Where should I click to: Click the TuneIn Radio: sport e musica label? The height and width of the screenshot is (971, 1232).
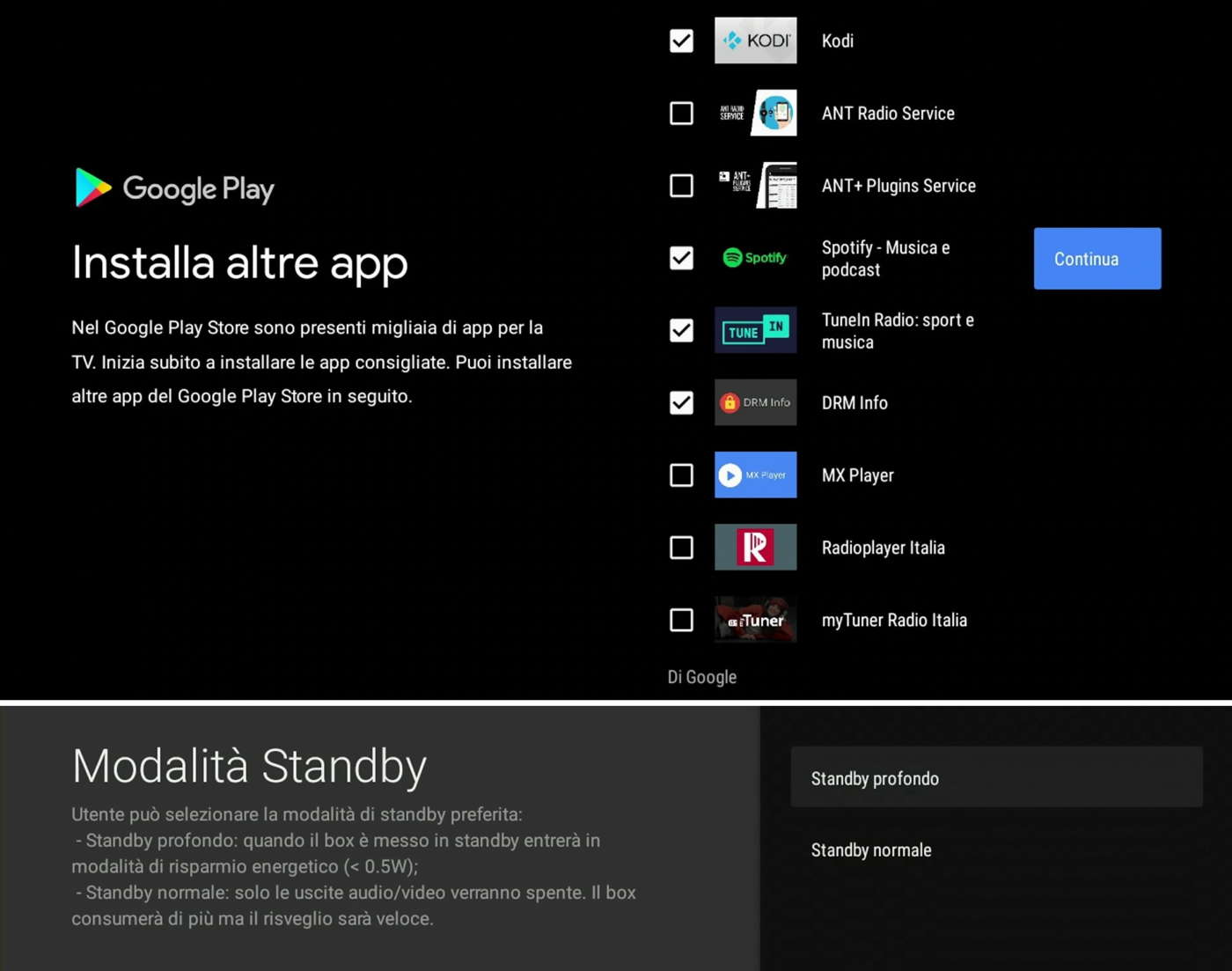coord(898,331)
